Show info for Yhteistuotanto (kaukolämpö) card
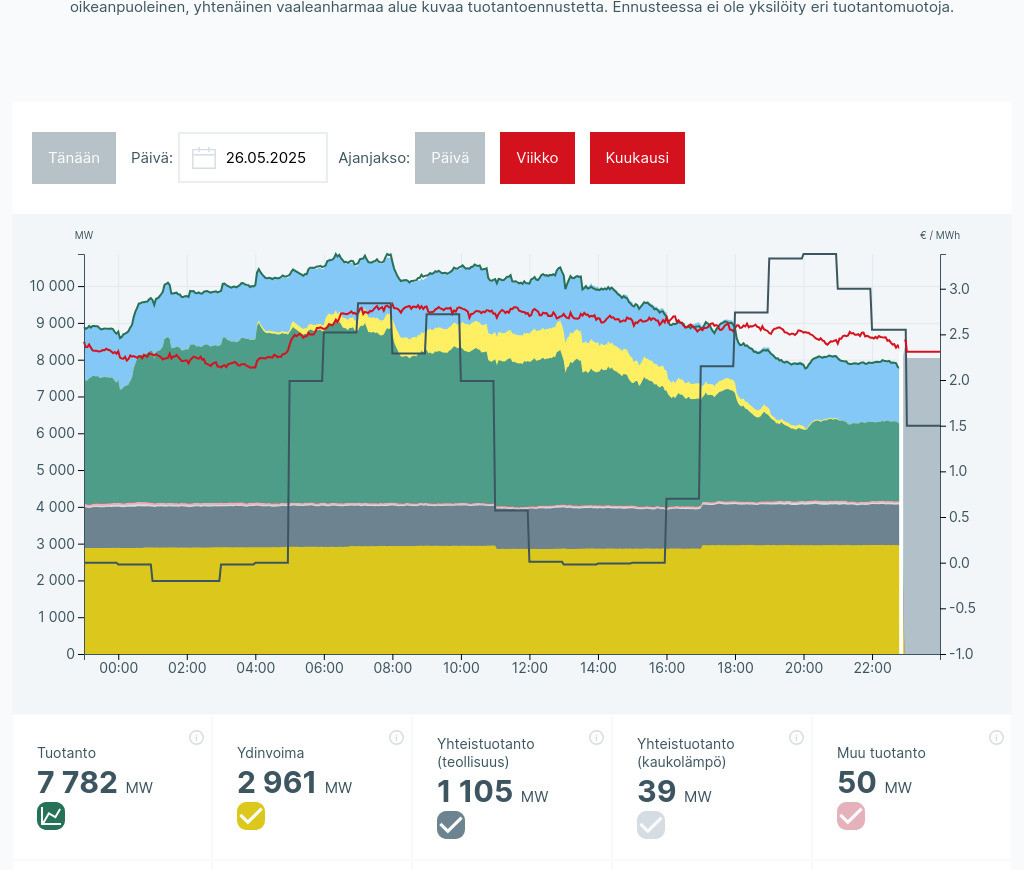The width and height of the screenshot is (1024, 870). pyautogui.click(x=796, y=738)
